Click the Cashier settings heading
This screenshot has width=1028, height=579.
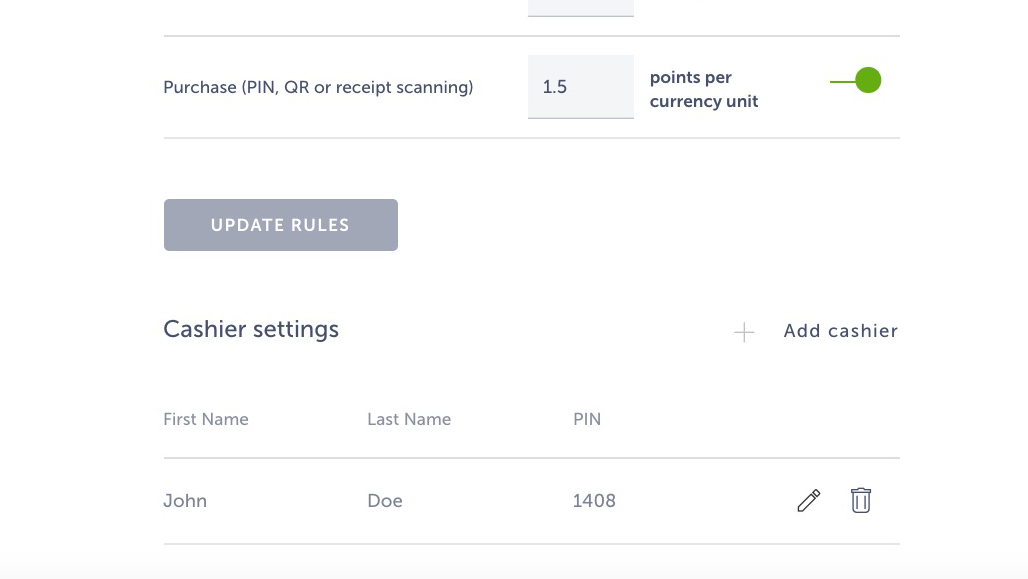click(x=251, y=329)
